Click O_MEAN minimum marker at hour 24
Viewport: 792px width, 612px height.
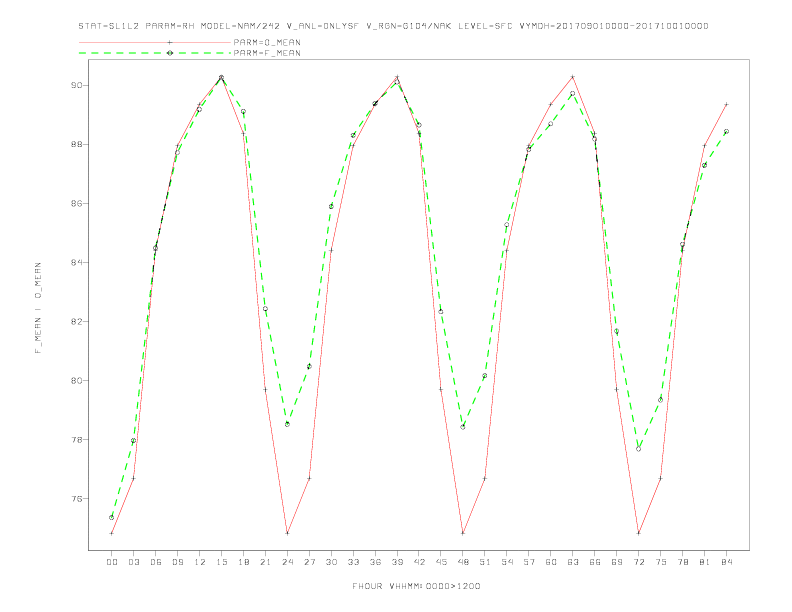(x=287, y=533)
